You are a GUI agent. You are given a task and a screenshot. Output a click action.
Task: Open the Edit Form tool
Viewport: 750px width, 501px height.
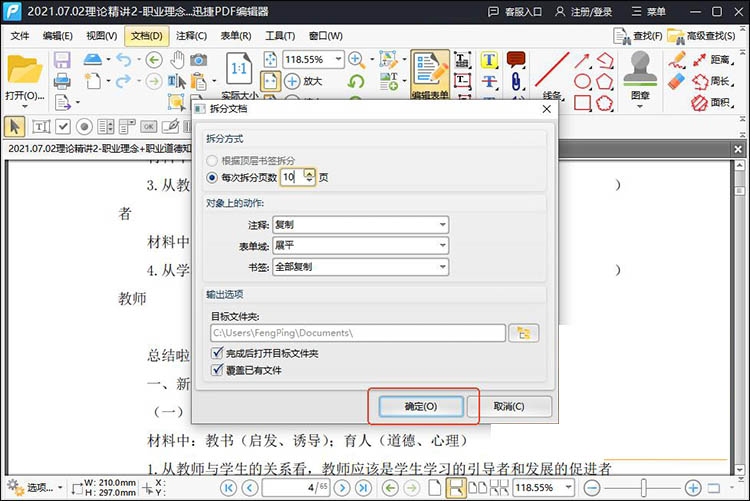point(430,74)
